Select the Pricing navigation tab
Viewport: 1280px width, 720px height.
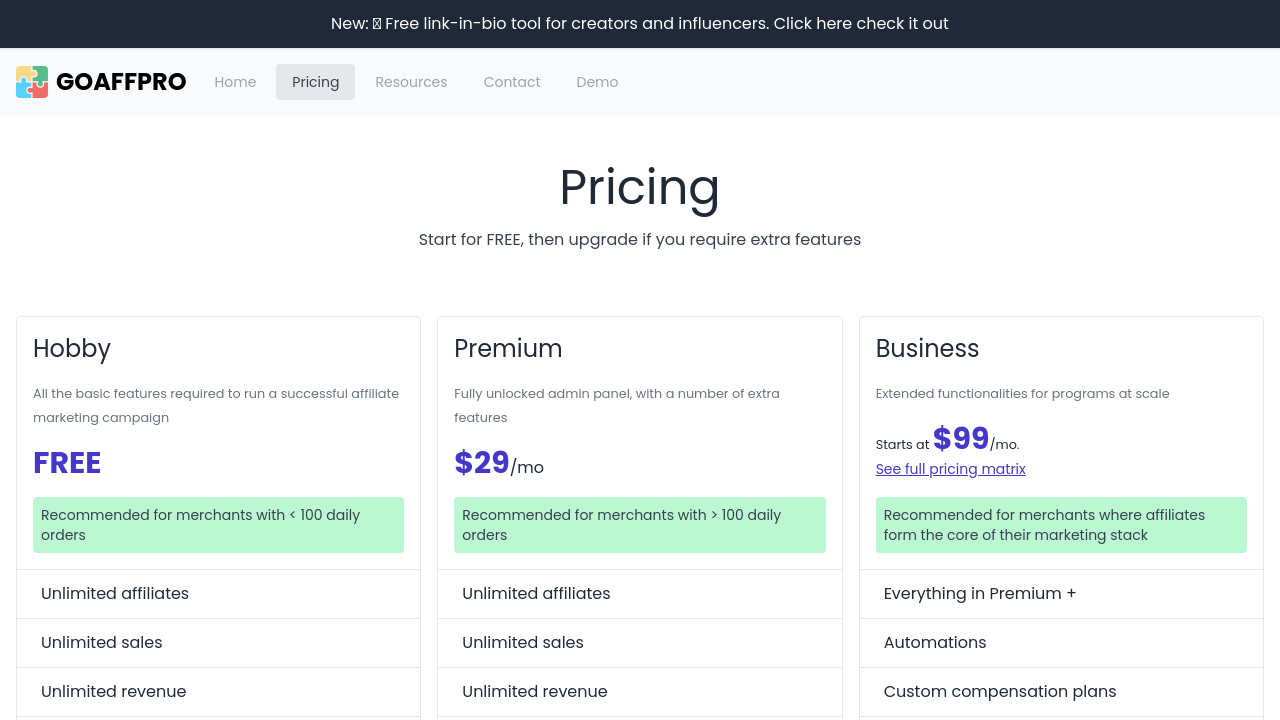coord(315,82)
